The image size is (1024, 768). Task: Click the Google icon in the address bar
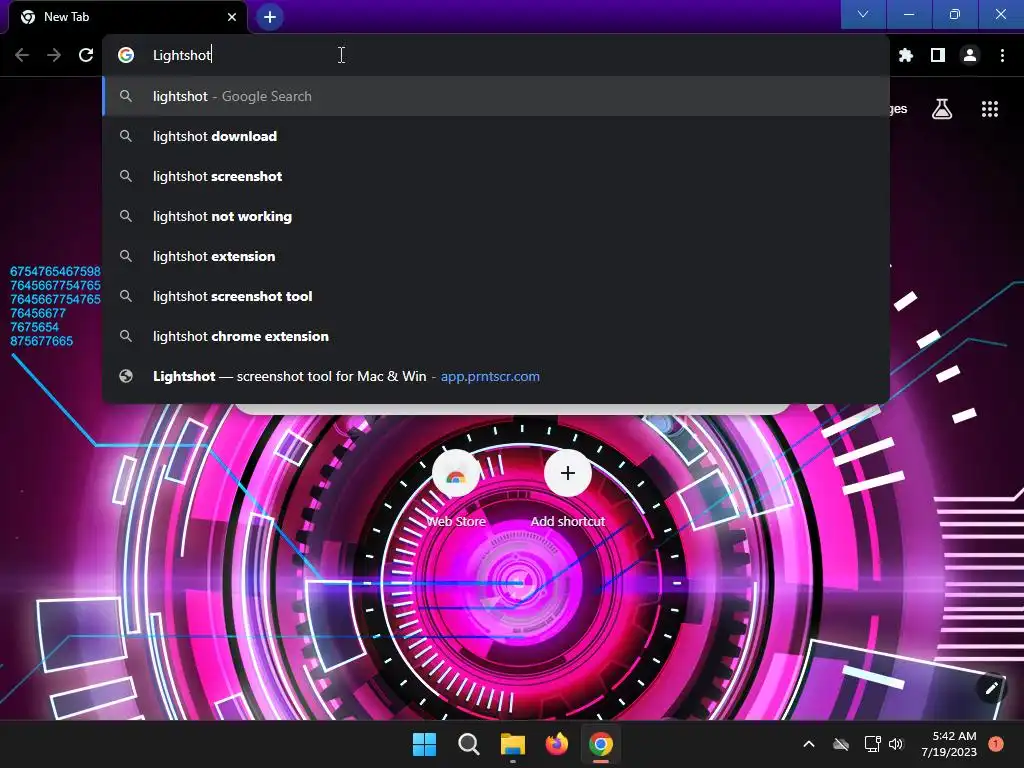126,56
